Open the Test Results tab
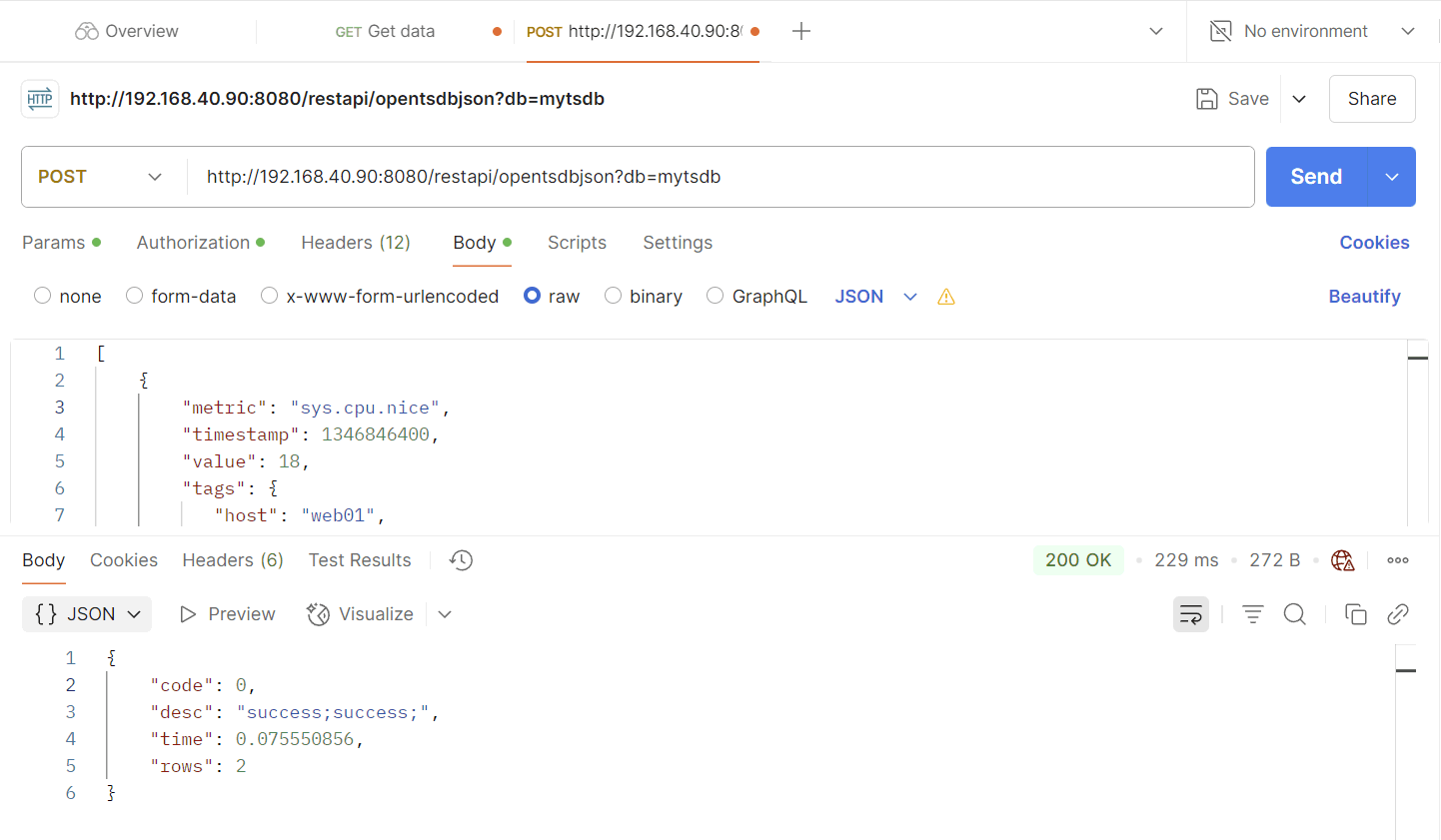Image resolution: width=1441 pixels, height=840 pixels. [360, 560]
